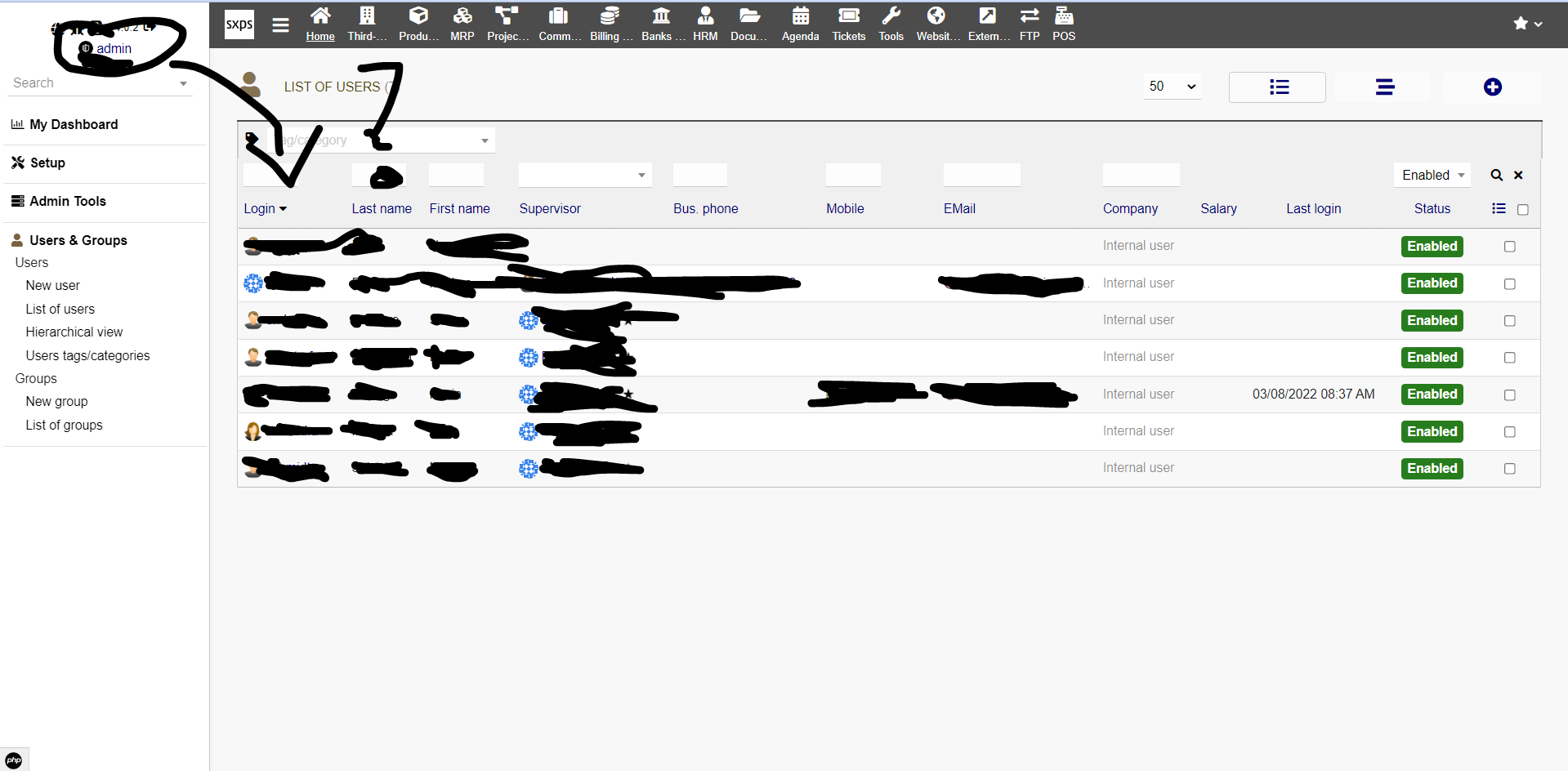Open My Dashboard menu
The width and height of the screenshot is (1568, 771).
[x=74, y=124]
